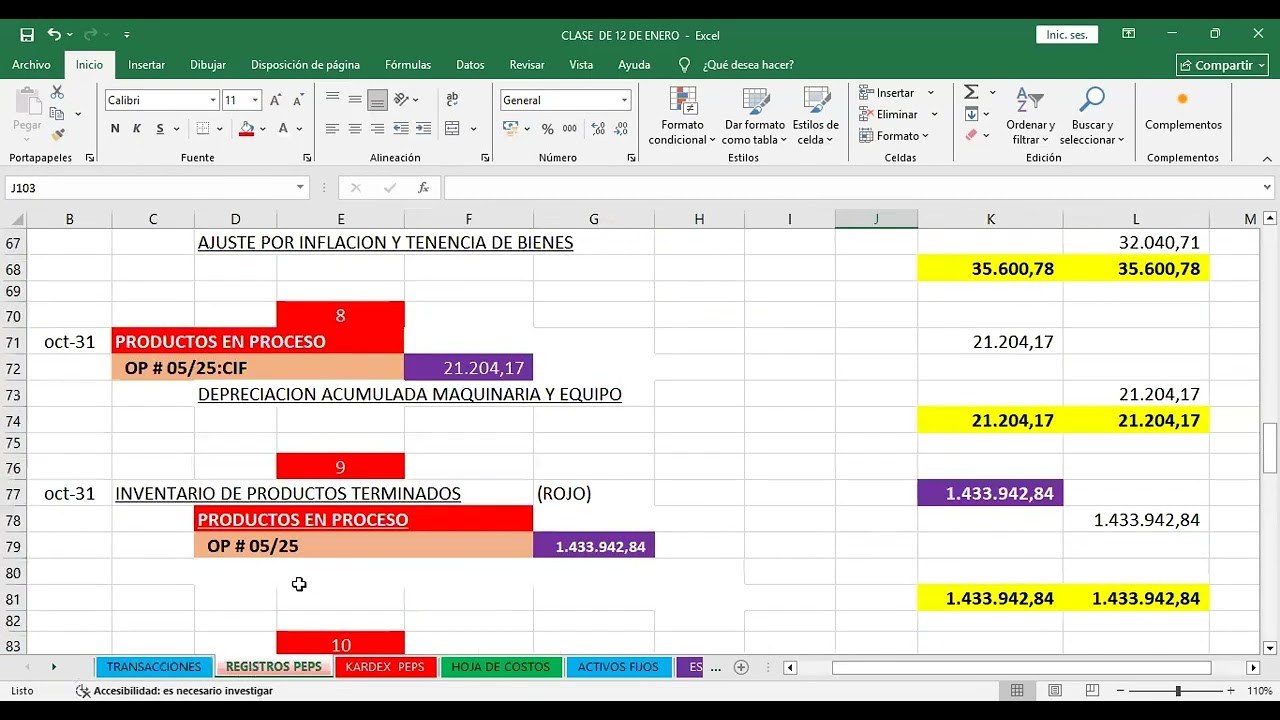Apply the borders icon to cells
This screenshot has height=720, width=1280.
tap(203, 128)
